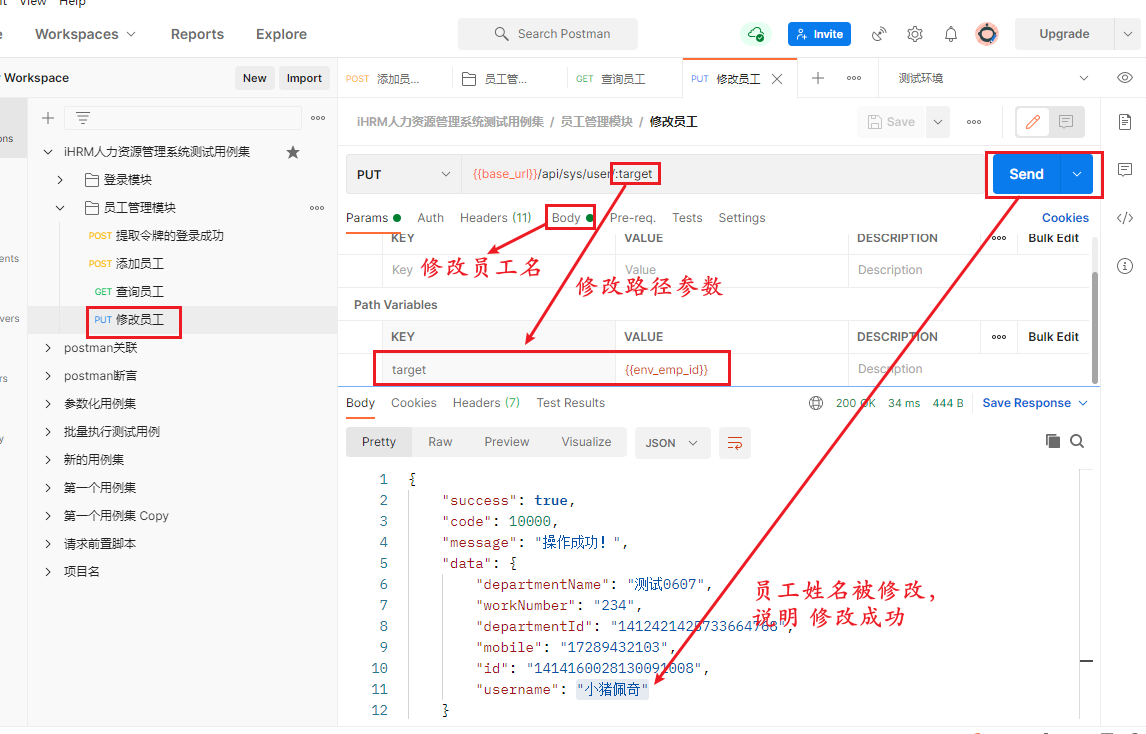Expand the 登录模块 folder
The width and height of the screenshot is (1146, 734).
click(61, 180)
